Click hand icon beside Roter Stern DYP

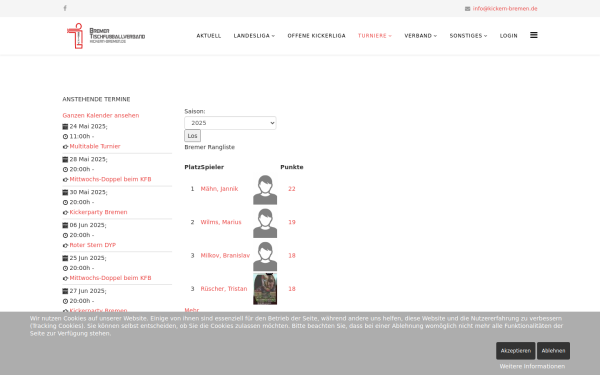click(x=65, y=245)
